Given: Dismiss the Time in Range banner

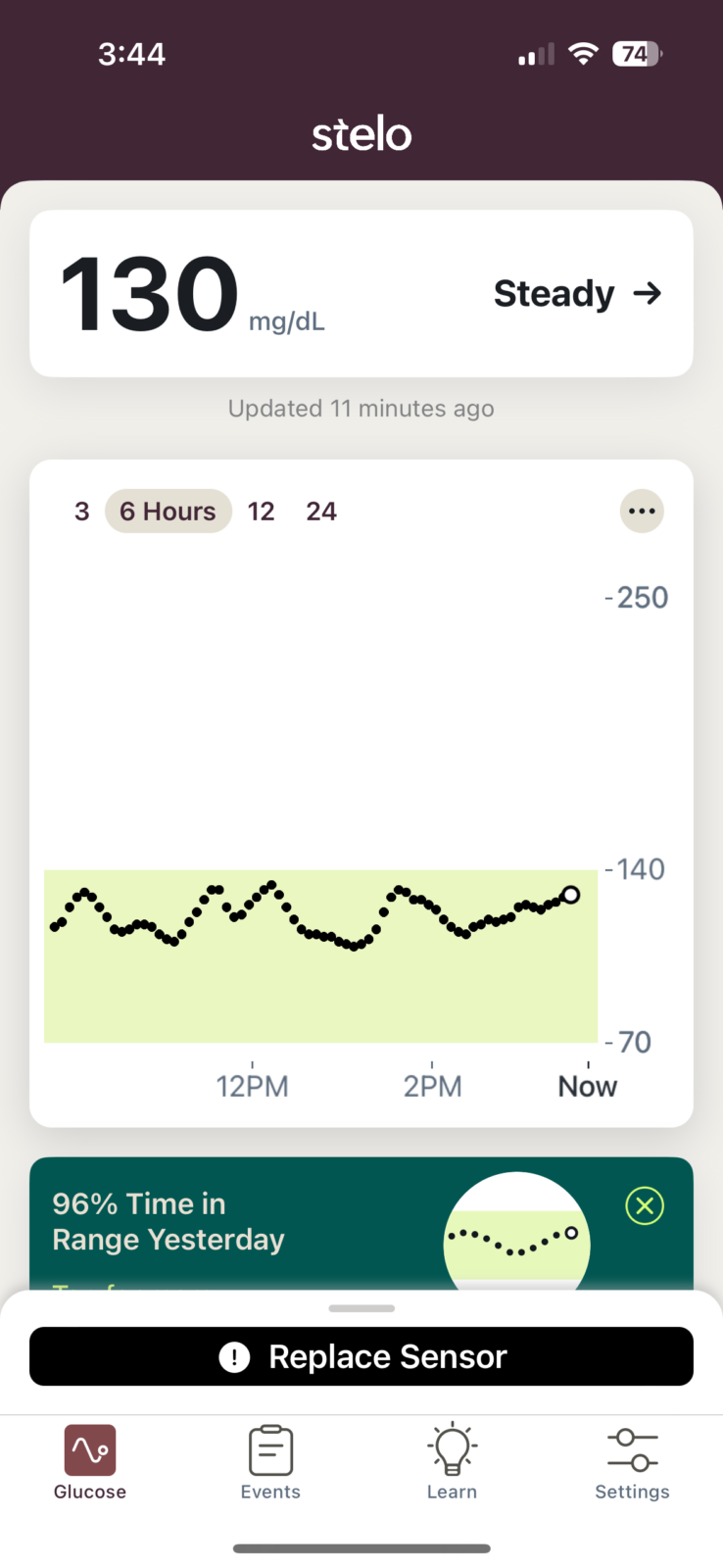Looking at the screenshot, I should click(x=645, y=1205).
